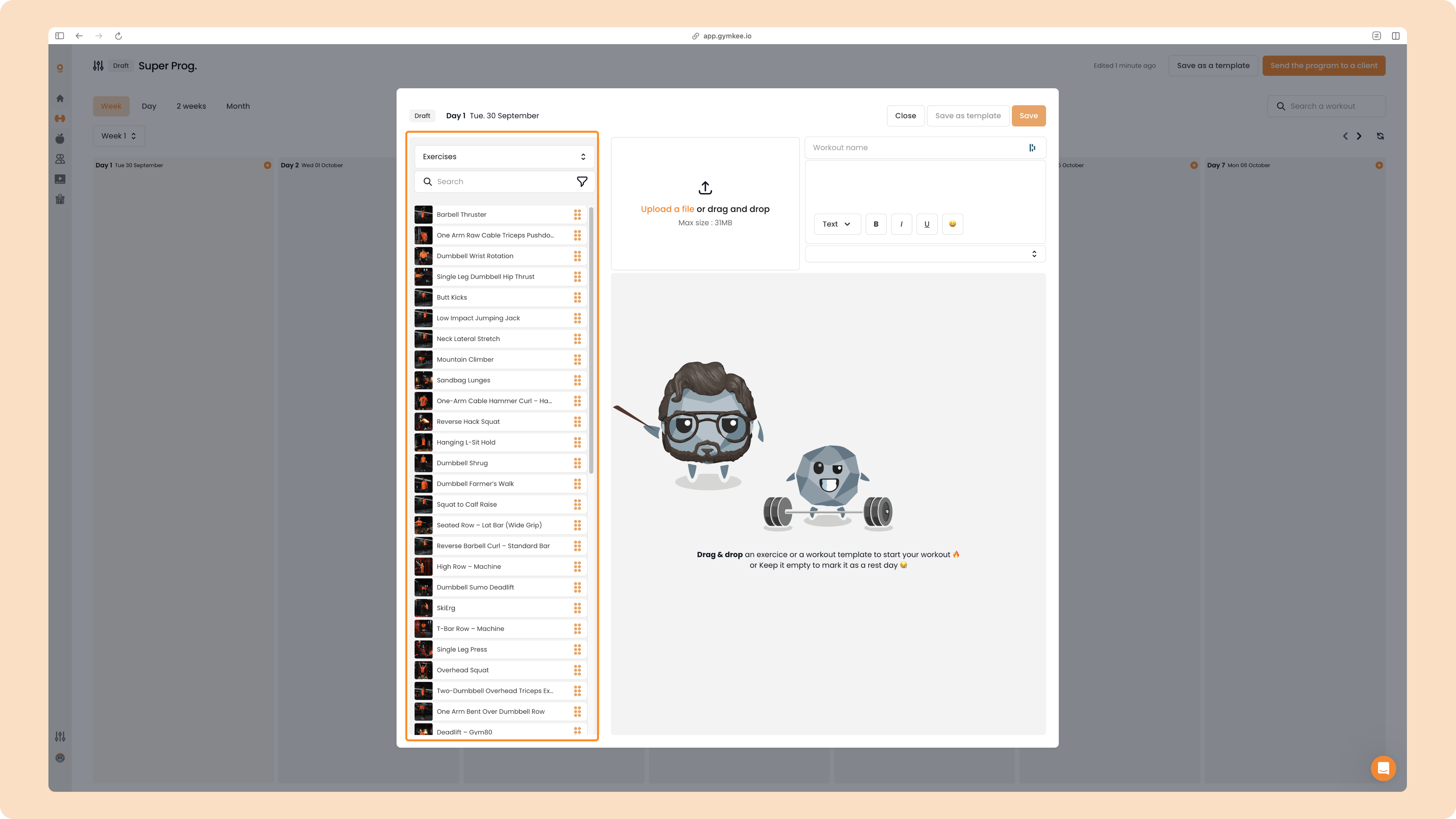This screenshot has height=819, width=1456.
Task: Open the Exercises type dropdown
Action: coord(504,157)
